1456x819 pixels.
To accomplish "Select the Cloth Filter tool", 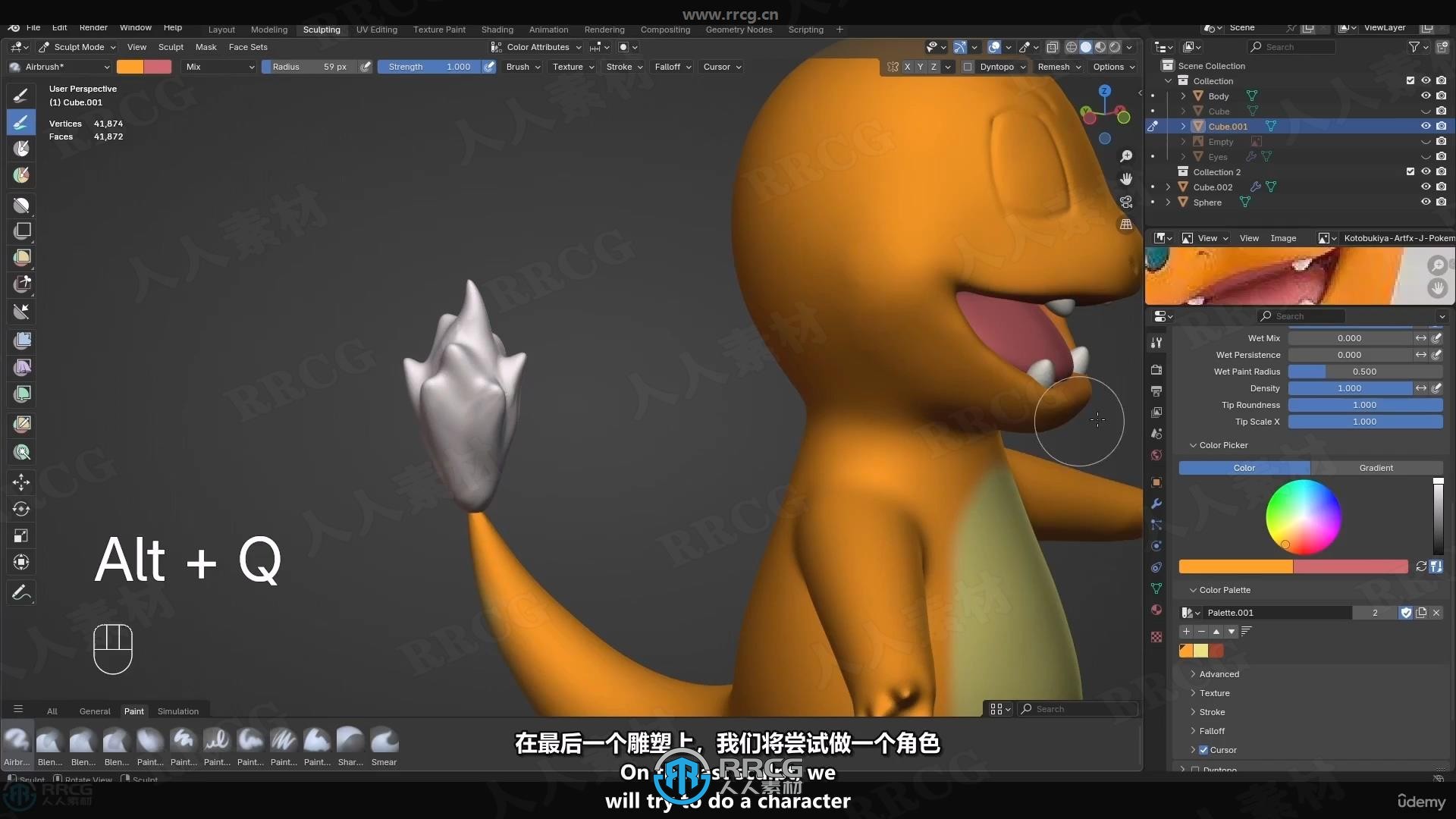I will point(21,367).
